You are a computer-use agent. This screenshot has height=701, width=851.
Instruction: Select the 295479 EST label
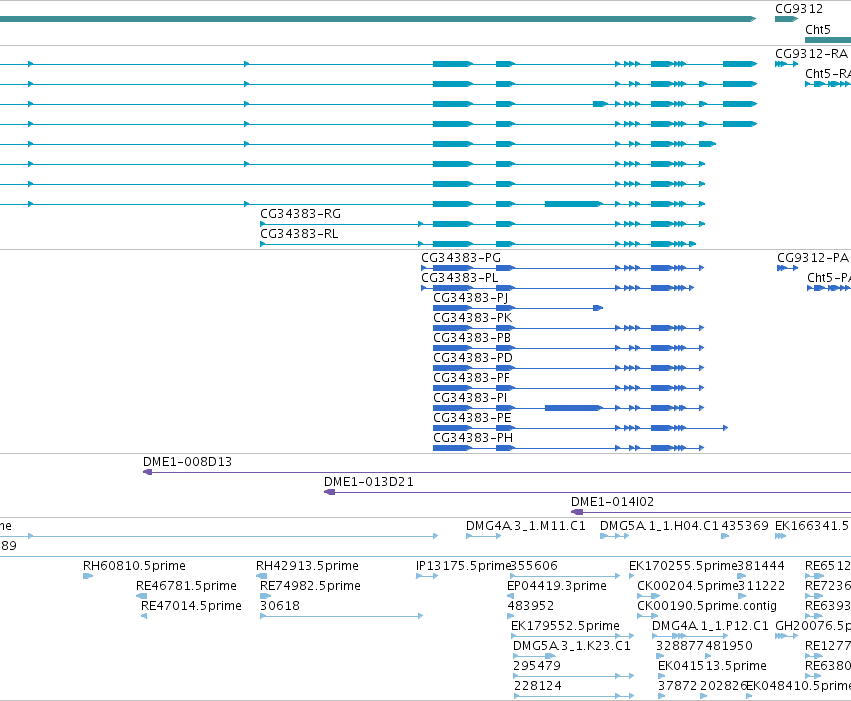[x=537, y=667]
